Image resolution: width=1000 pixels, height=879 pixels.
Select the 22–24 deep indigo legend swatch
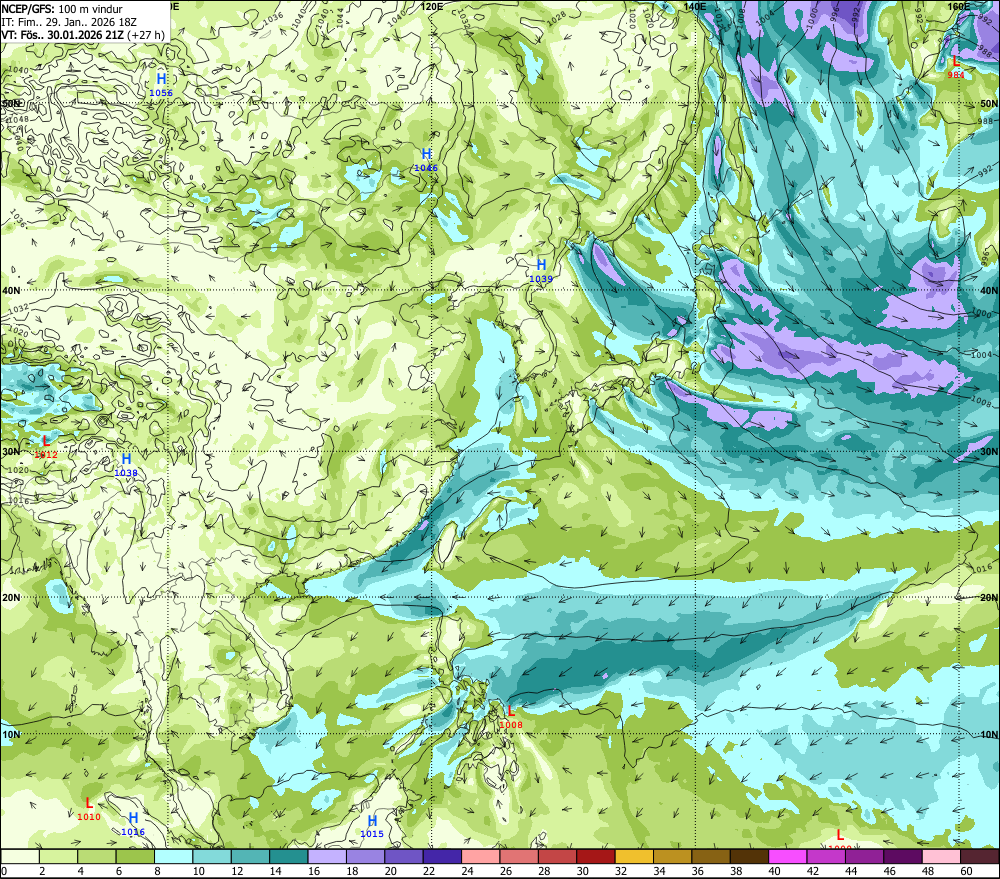coord(443,856)
